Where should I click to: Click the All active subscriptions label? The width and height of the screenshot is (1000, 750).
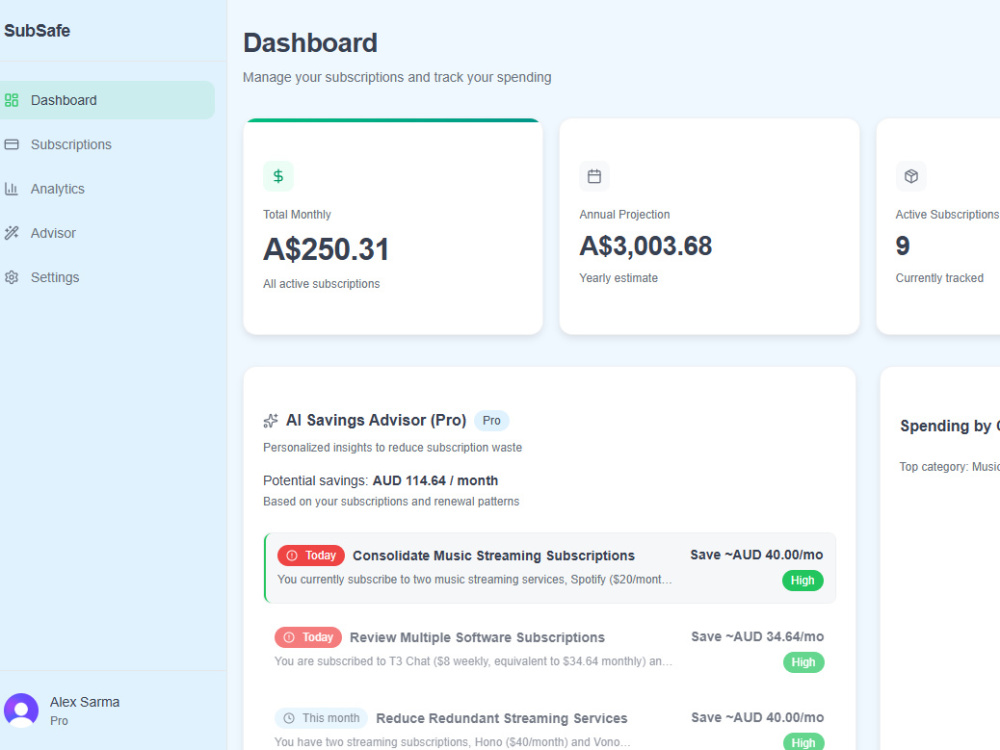tap(321, 284)
